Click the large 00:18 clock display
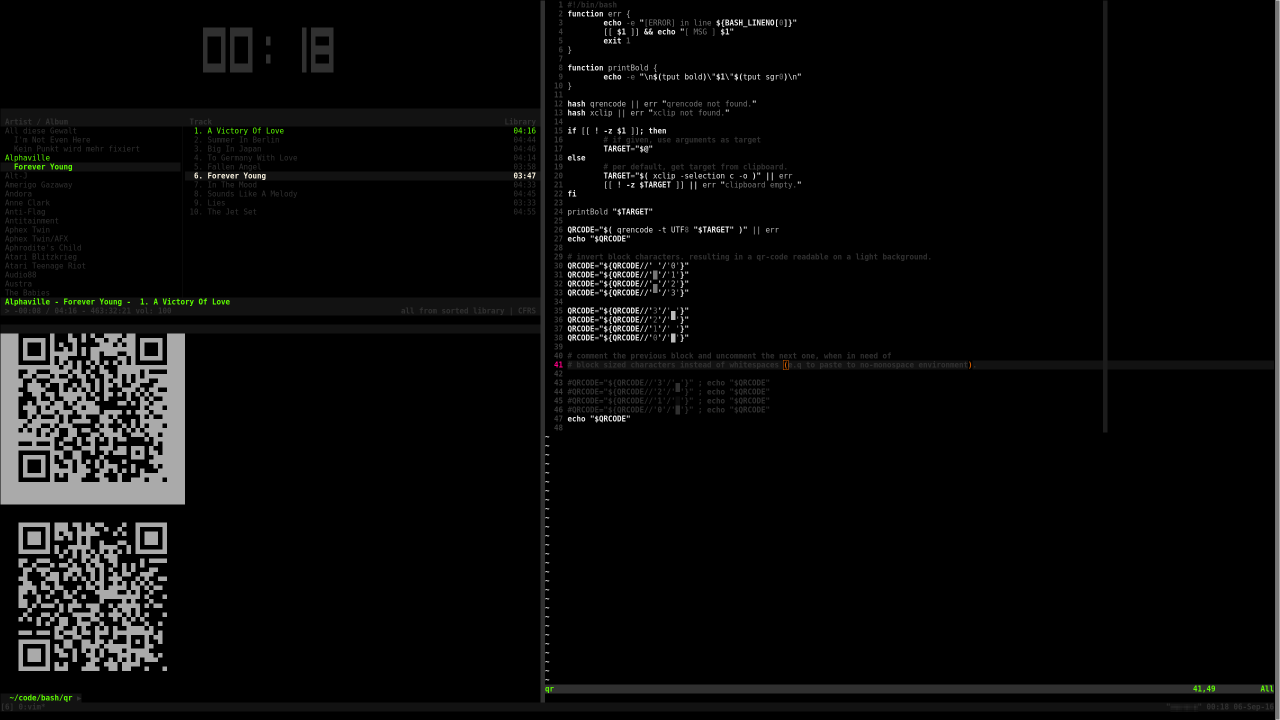This screenshot has height=720, width=1280. [x=268, y=49]
